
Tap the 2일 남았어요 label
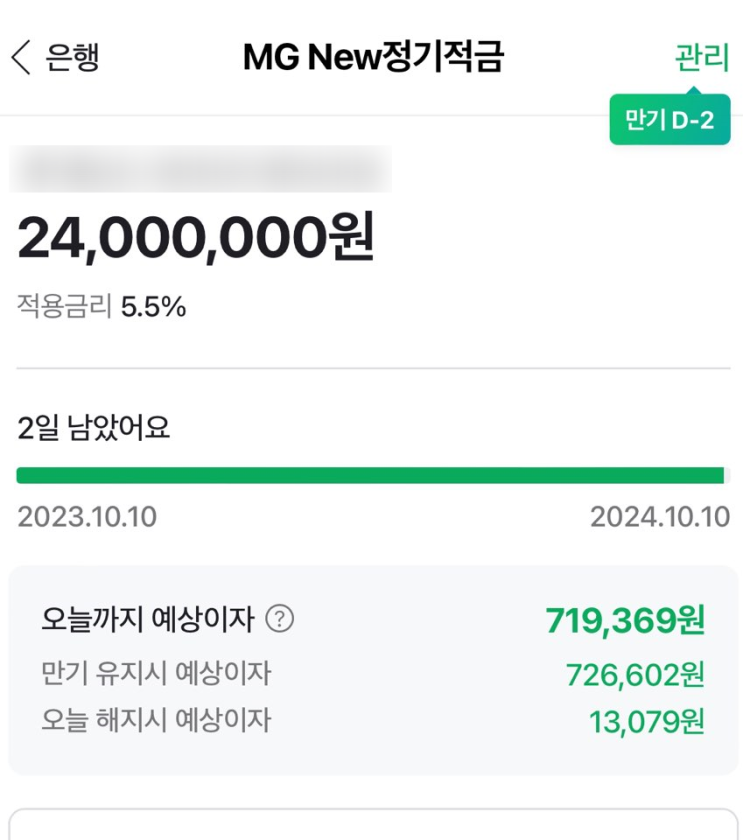(94, 429)
